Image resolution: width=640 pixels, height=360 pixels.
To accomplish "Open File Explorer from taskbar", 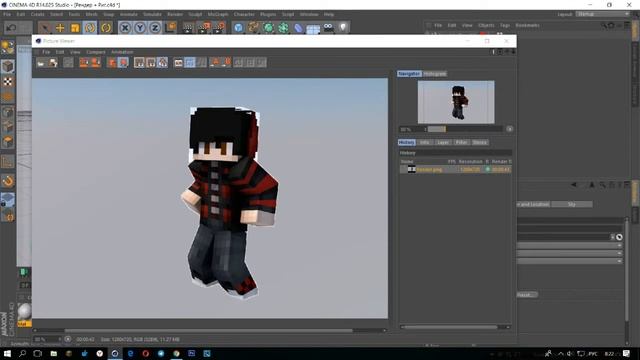I will pyautogui.click(x=53, y=353).
